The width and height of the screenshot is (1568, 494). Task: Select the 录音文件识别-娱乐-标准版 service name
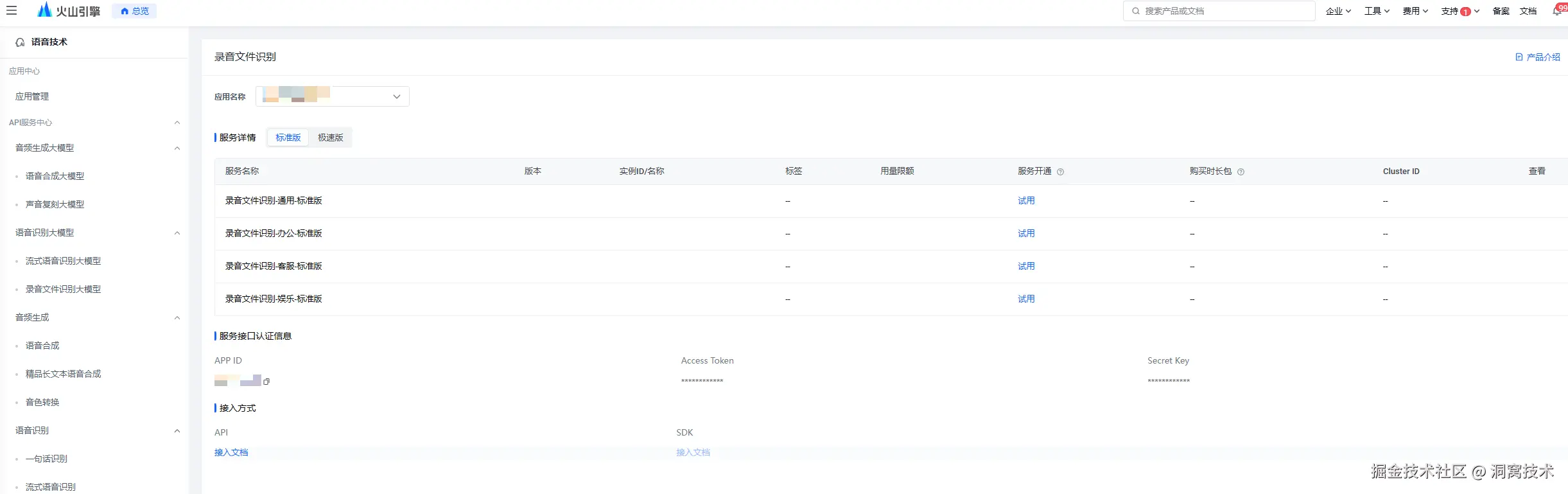[274, 299]
